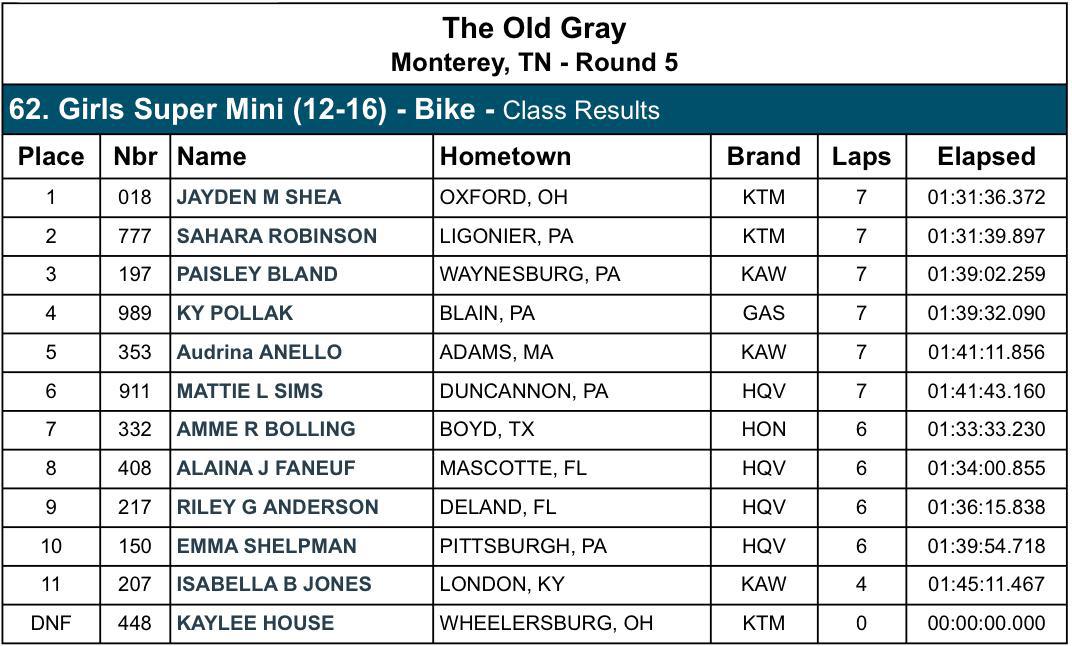Click EMMA SHELPMAN rider link

tap(267, 546)
